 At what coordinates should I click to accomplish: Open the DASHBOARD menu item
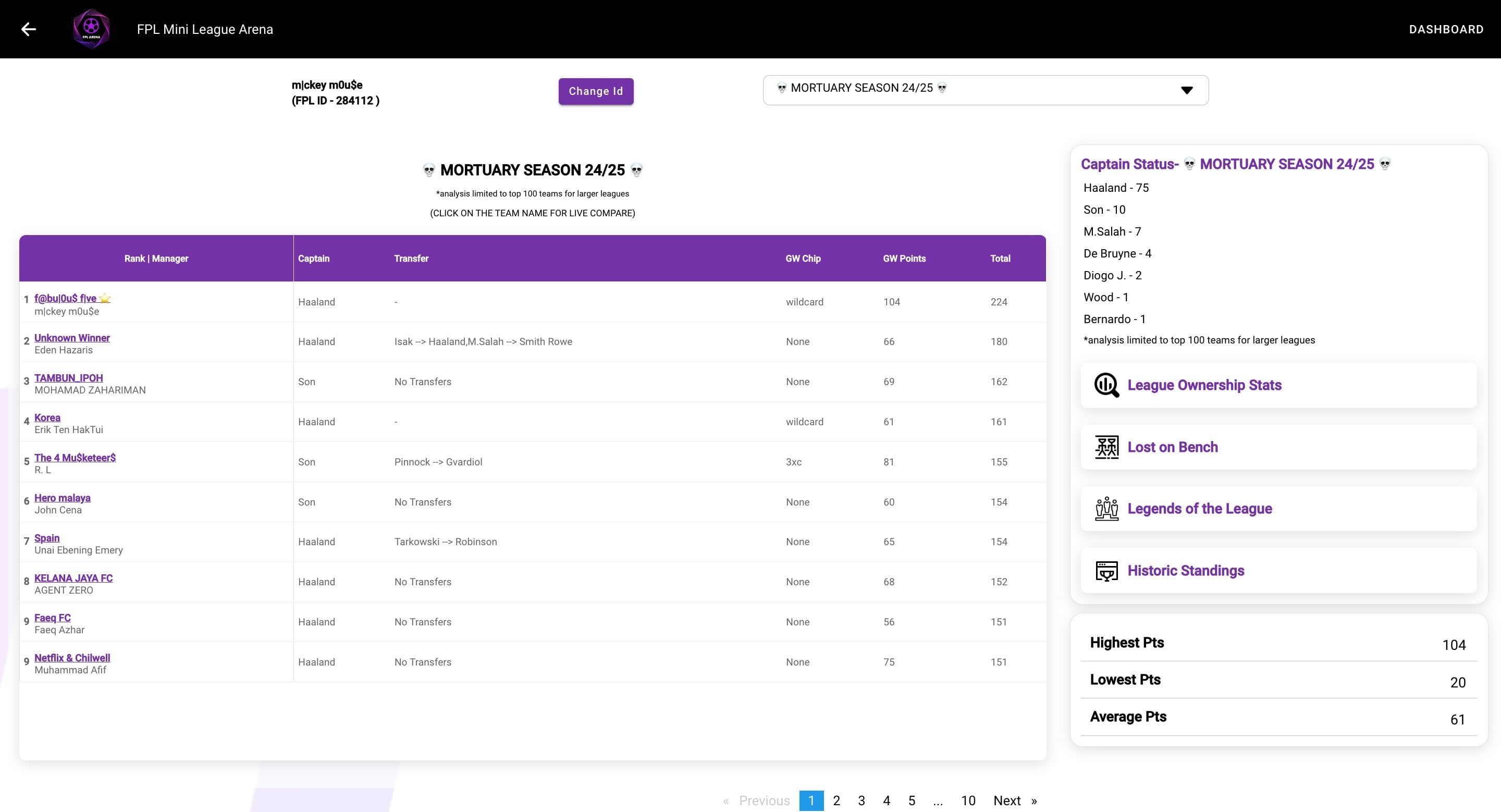click(x=1446, y=29)
